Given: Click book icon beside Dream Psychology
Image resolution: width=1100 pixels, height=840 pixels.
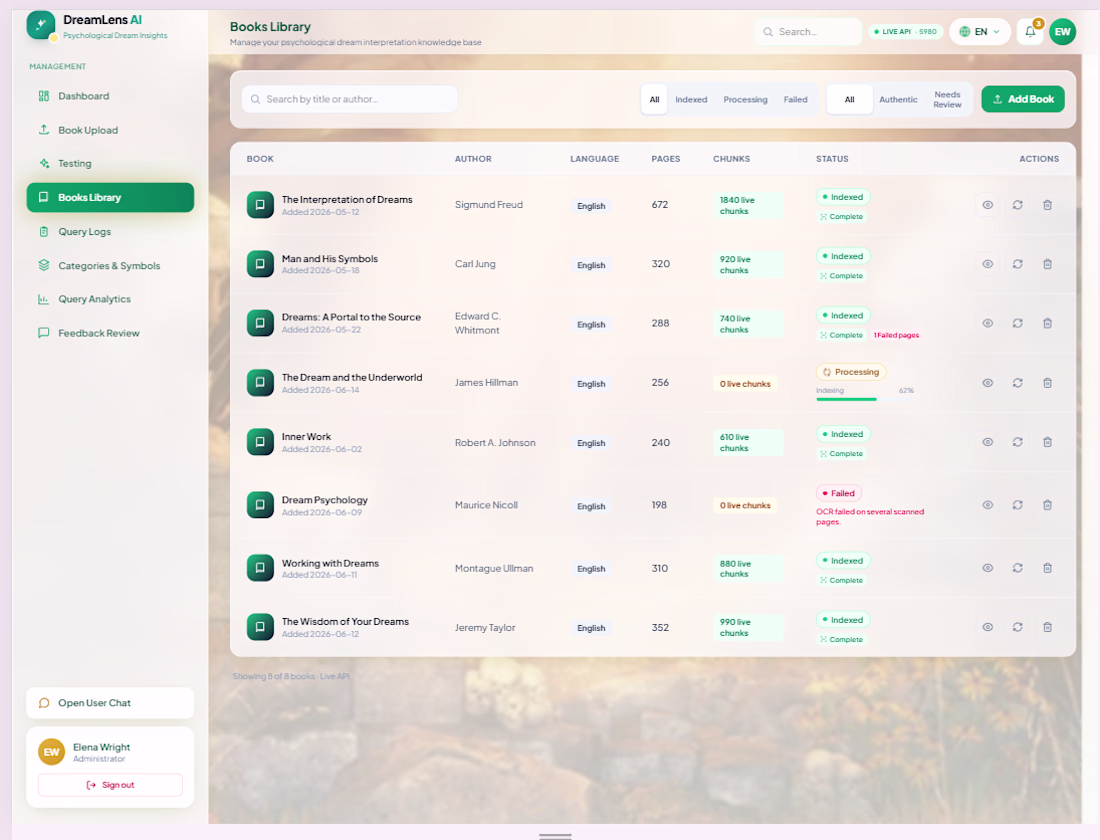Looking at the screenshot, I should (260, 505).
